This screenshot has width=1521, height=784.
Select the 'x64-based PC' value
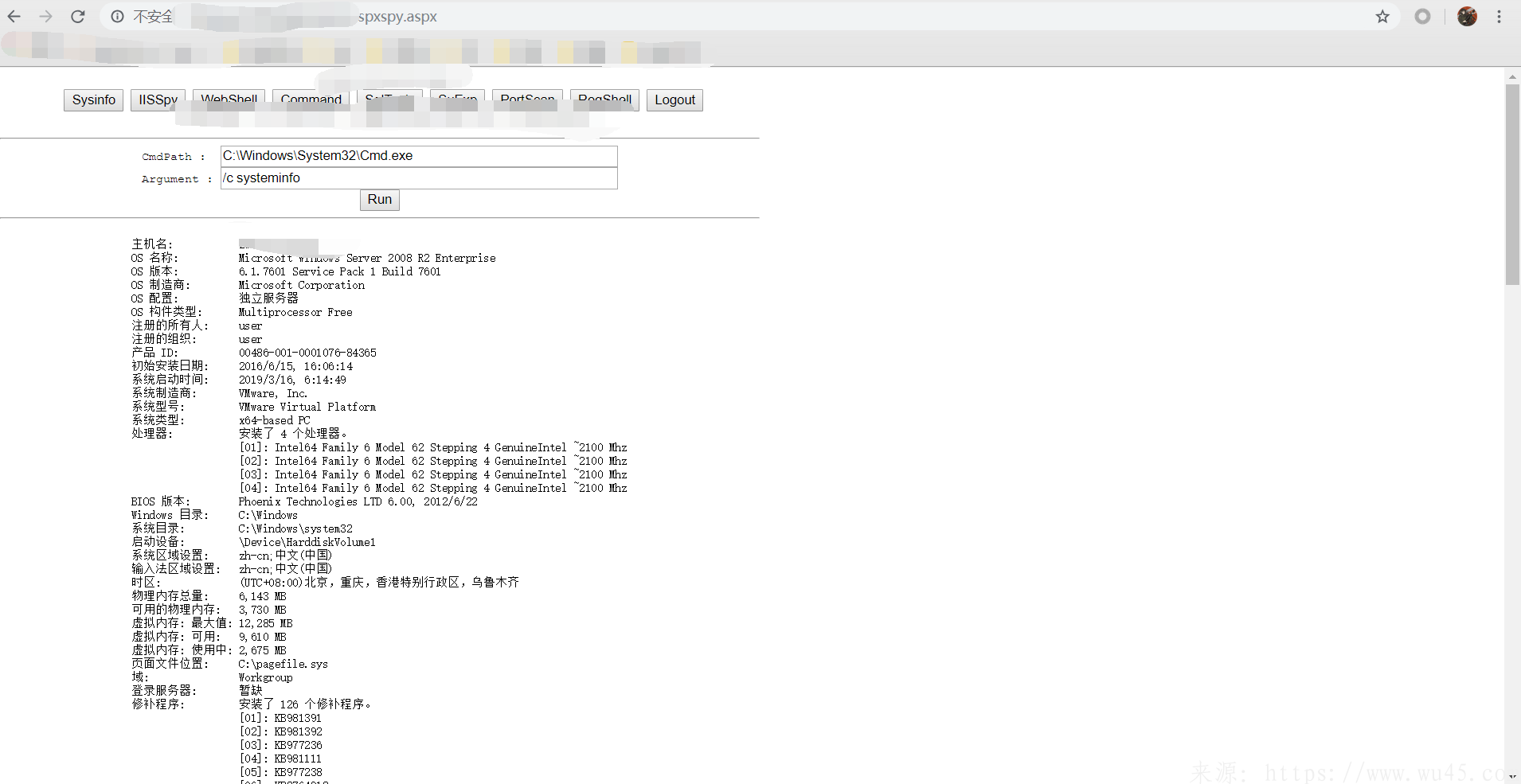coord(275,420)
